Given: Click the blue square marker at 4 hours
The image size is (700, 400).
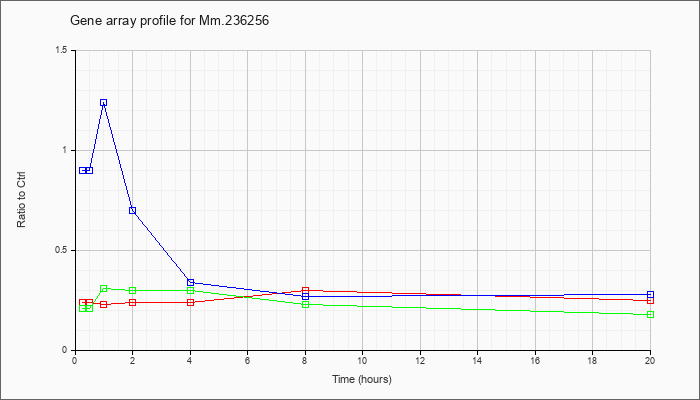Looking at the screenshot, I should (191, 282).
